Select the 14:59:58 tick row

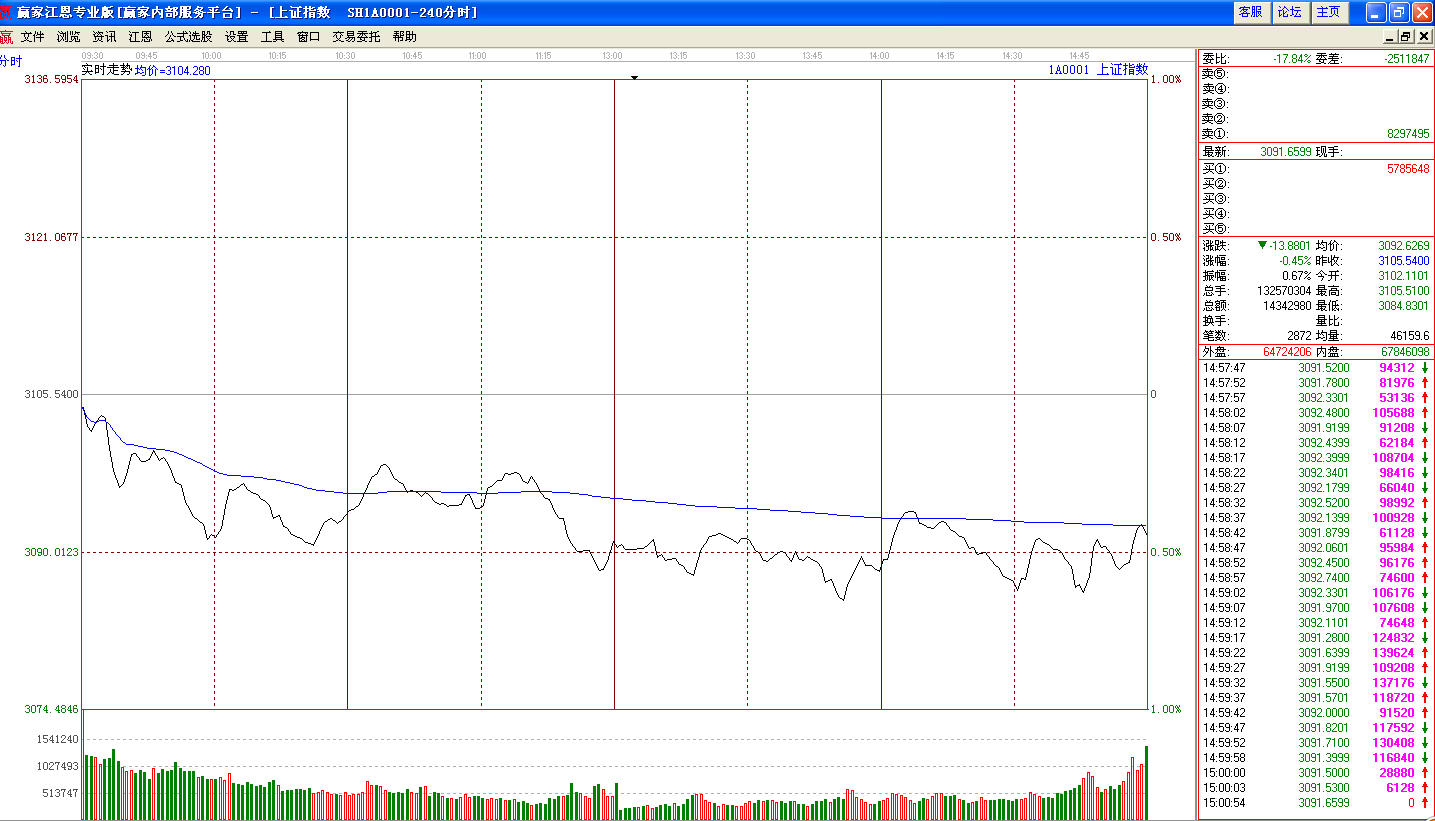coord(1316,758)
